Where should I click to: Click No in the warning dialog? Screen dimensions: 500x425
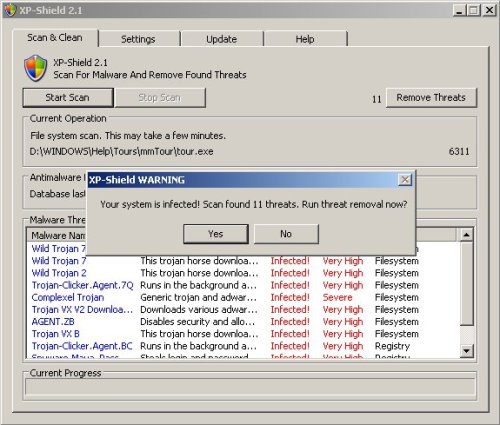(x=286, y=234)
